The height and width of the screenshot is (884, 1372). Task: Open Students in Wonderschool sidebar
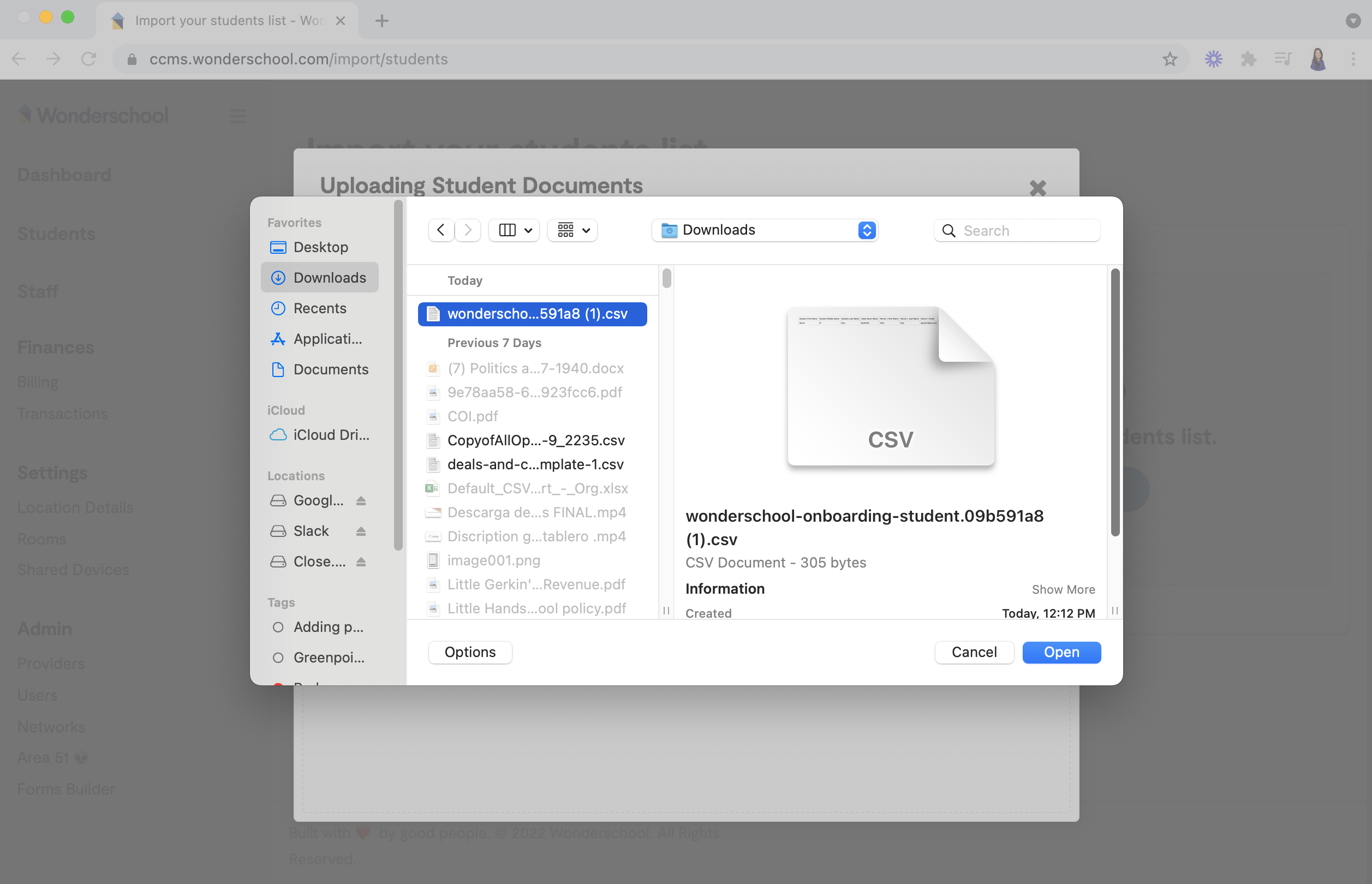tap(56, 234)
